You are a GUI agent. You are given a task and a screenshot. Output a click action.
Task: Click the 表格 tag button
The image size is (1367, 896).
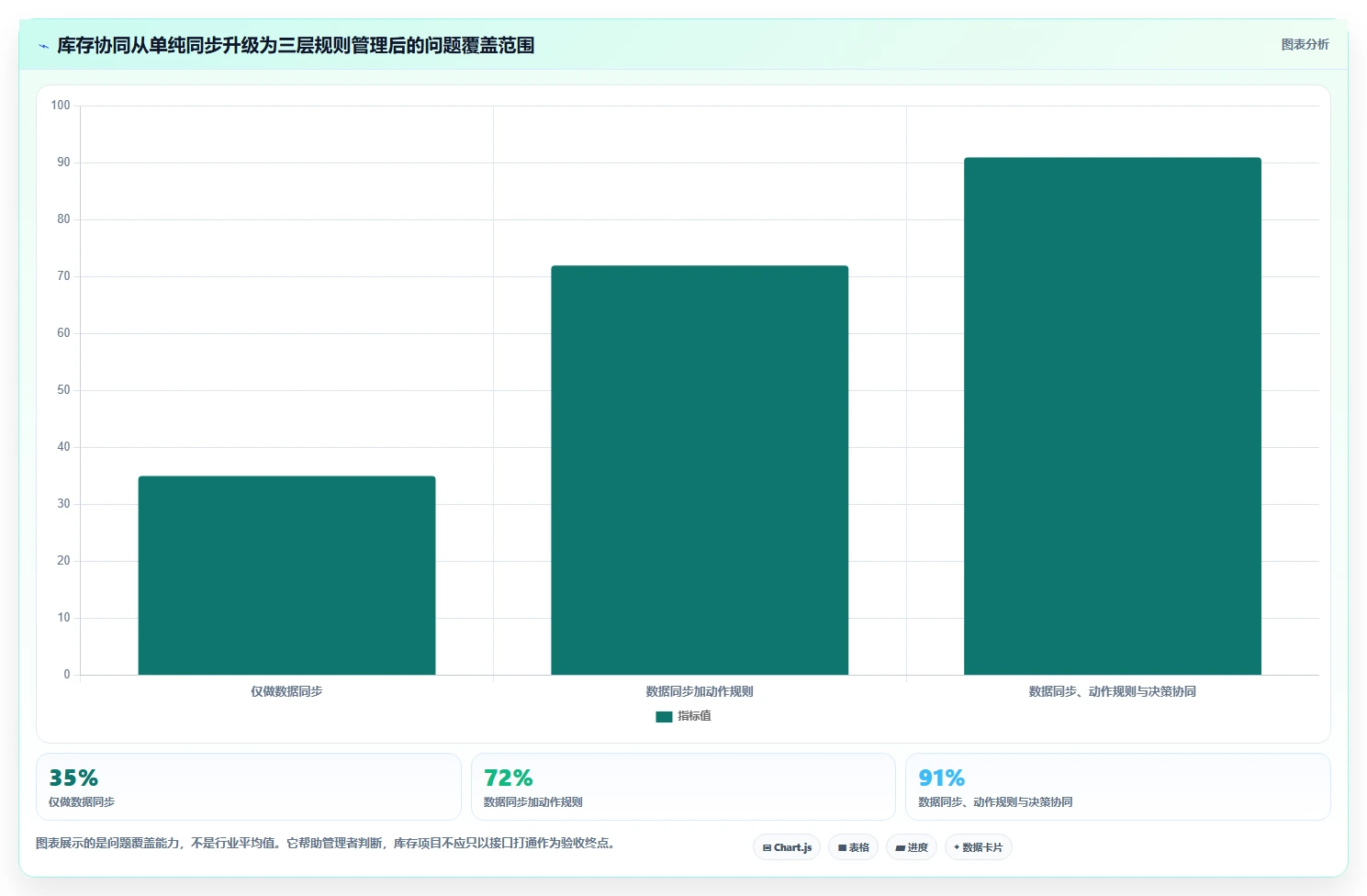point(853,847)
